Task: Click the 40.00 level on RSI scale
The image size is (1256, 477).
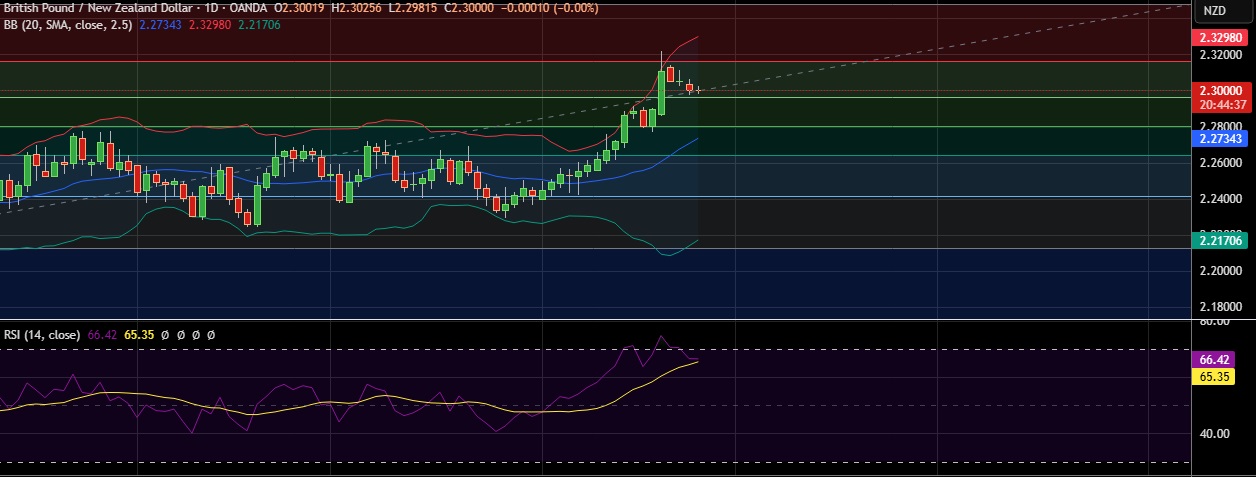Action: (x=1214, y=434)
